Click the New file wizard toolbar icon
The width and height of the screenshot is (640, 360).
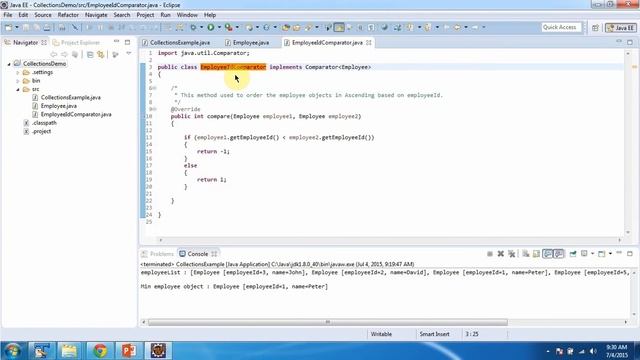(x=8, y=27)
